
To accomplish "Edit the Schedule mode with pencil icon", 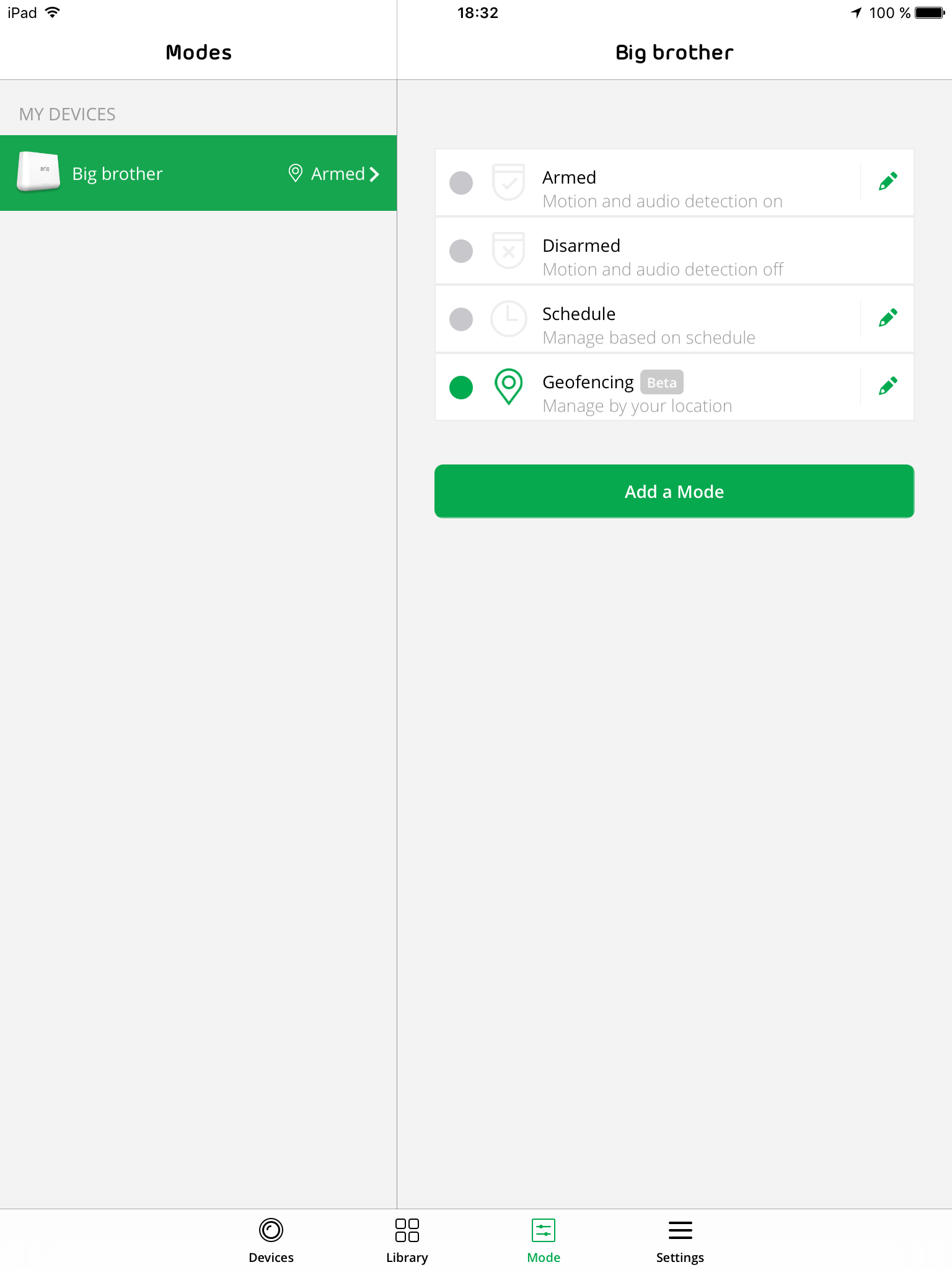I will (x=888, y=318).
